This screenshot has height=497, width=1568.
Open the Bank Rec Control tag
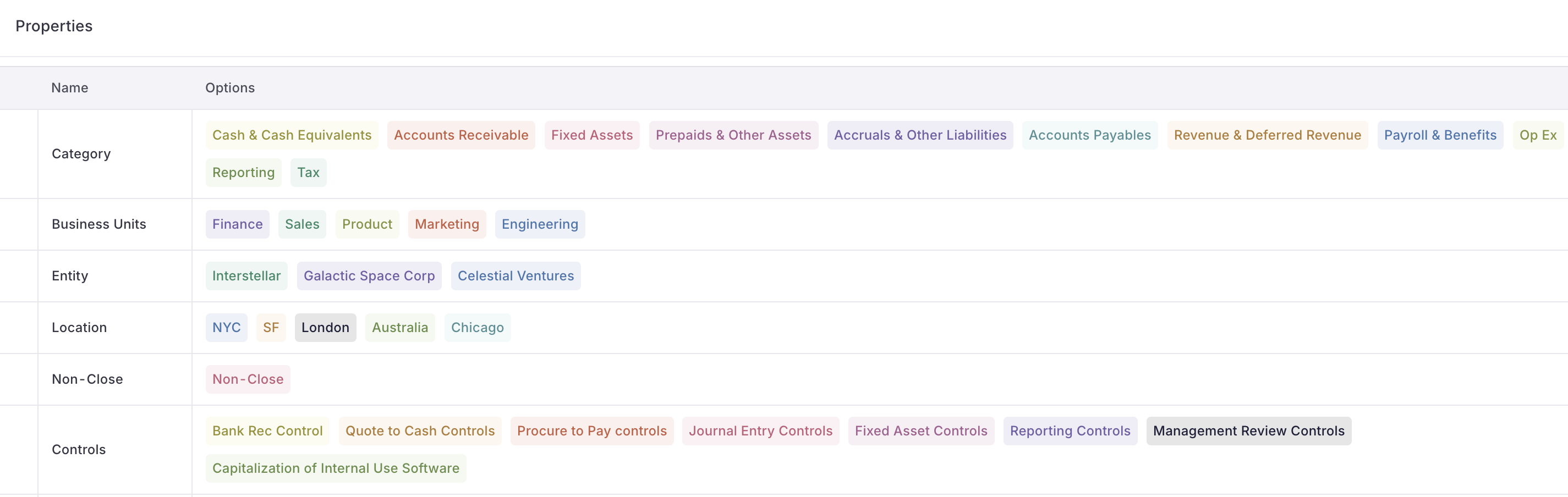(267, 430)
